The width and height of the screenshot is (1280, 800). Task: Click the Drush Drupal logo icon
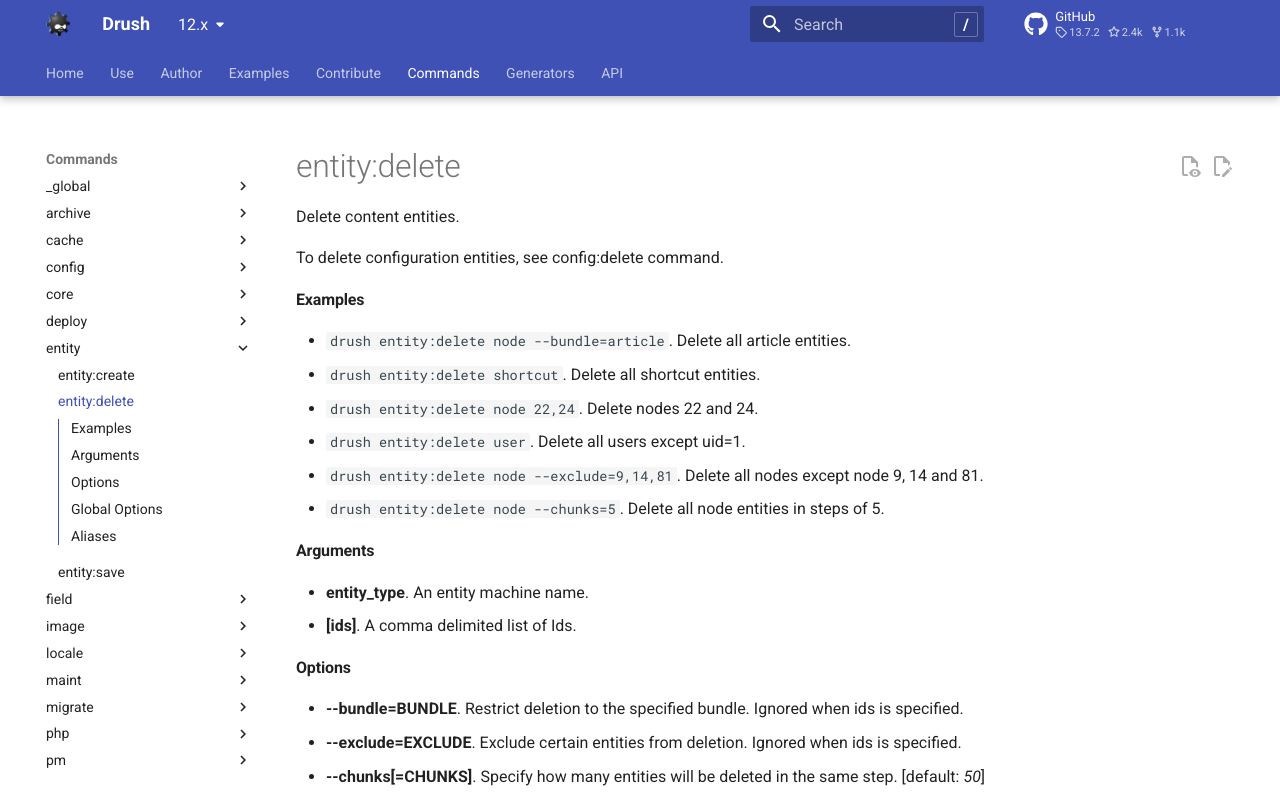(x=58, y=24)
